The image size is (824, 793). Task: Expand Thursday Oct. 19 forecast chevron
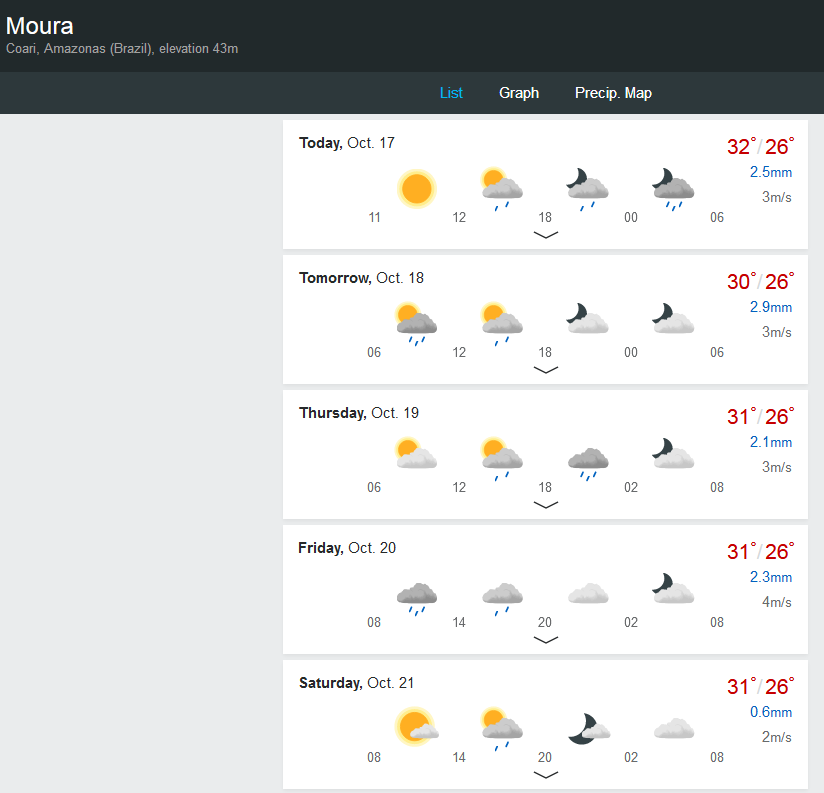point(546,505)
